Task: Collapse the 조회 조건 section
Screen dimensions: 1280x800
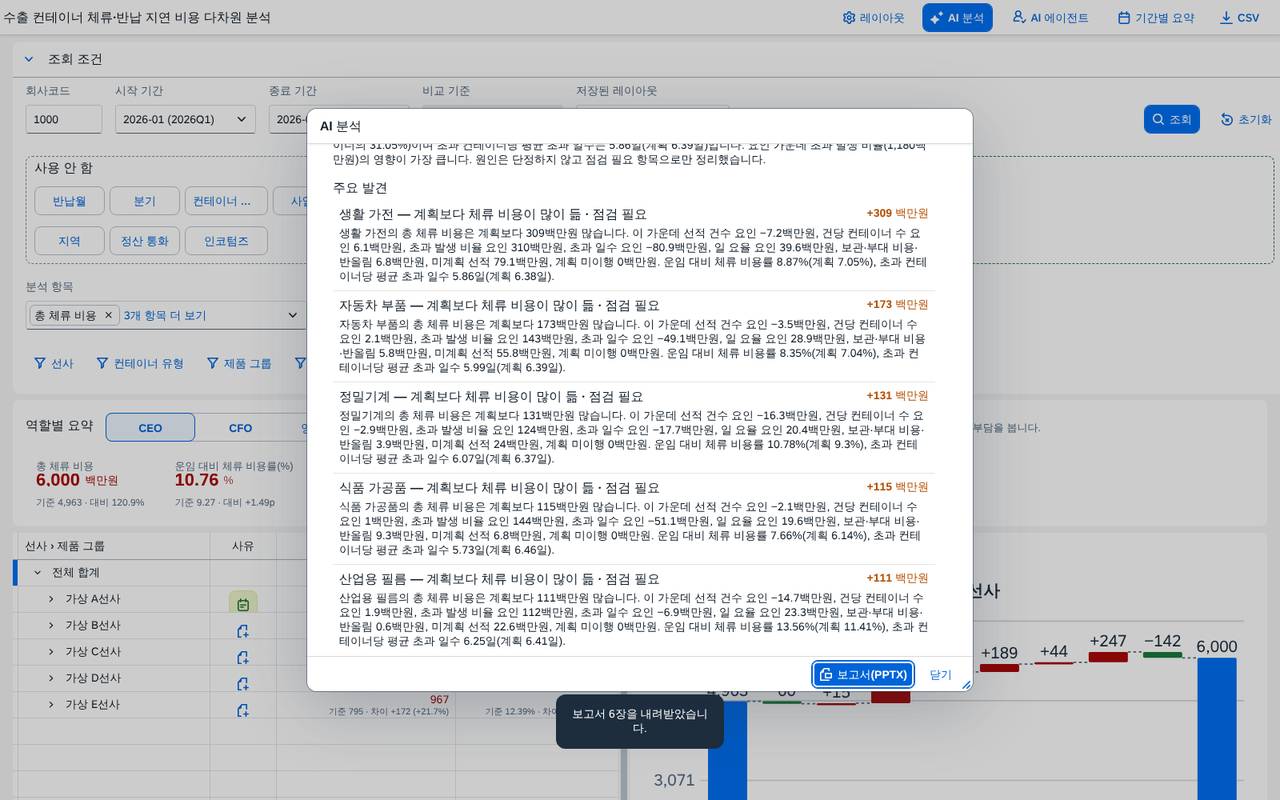Action: [x=28, y=59]
